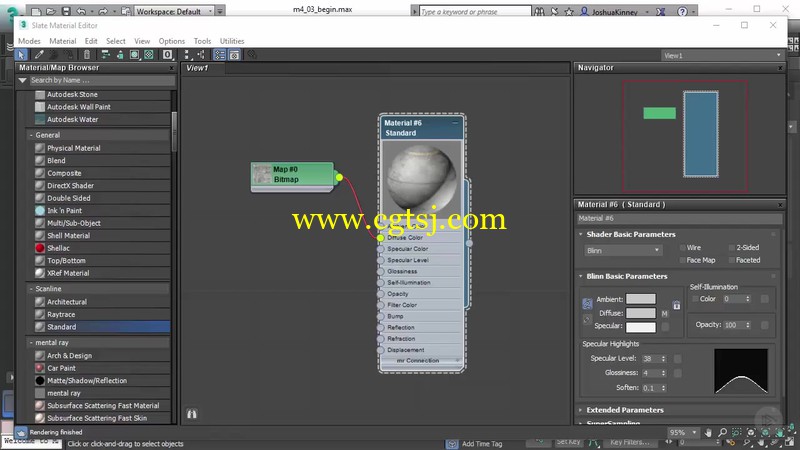Click Specular Level map slot button

pyautogui.click(x=678, y=359)
